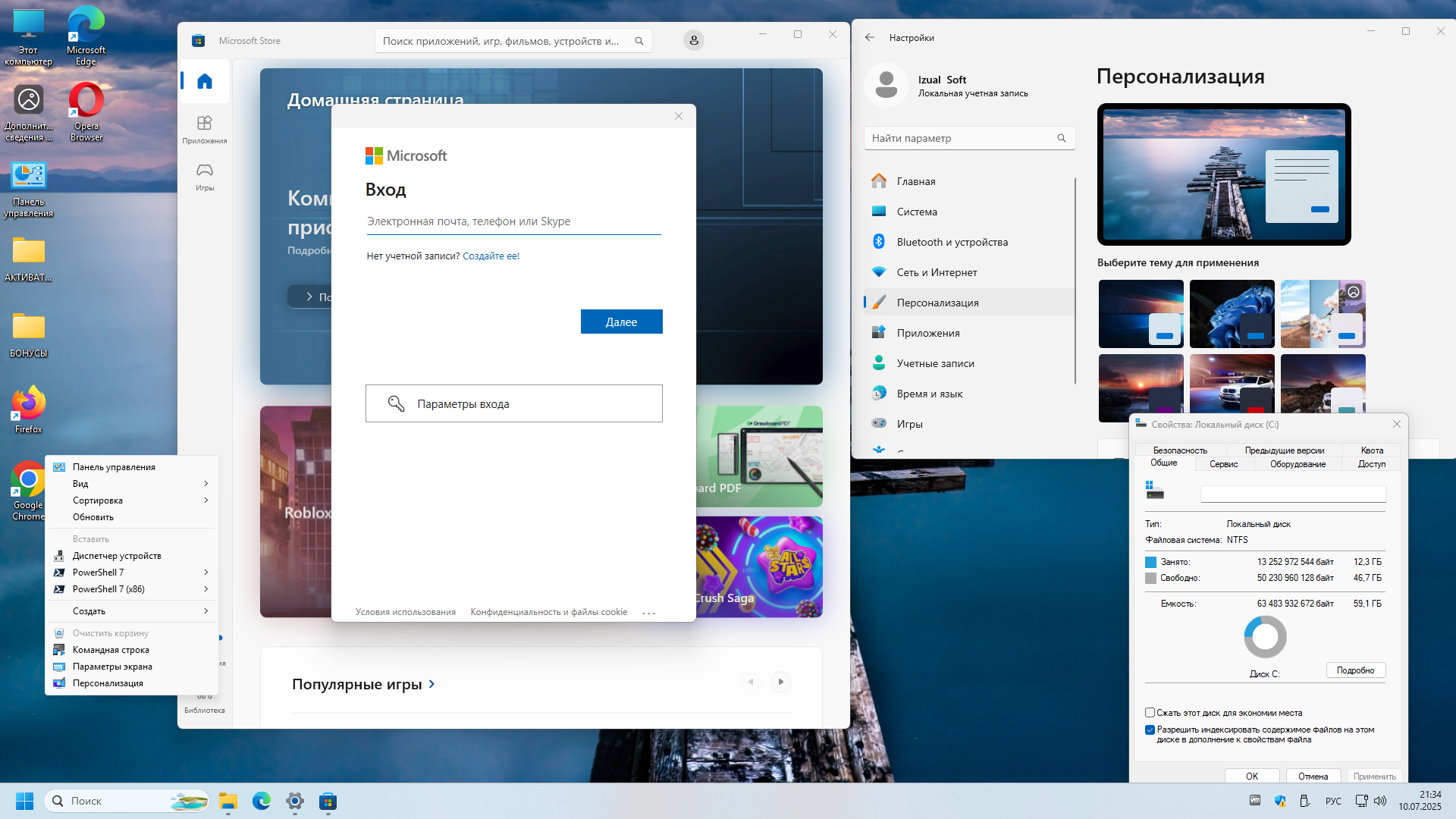
Task: Open File Explorer from taskbar
Action: [x=228, y=801]
